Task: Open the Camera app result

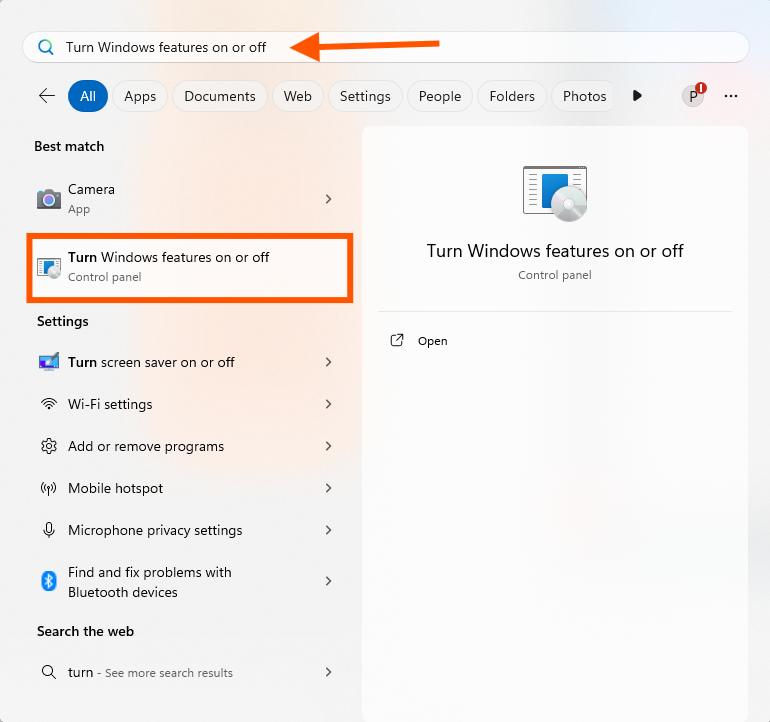Action: click(186, 199)
